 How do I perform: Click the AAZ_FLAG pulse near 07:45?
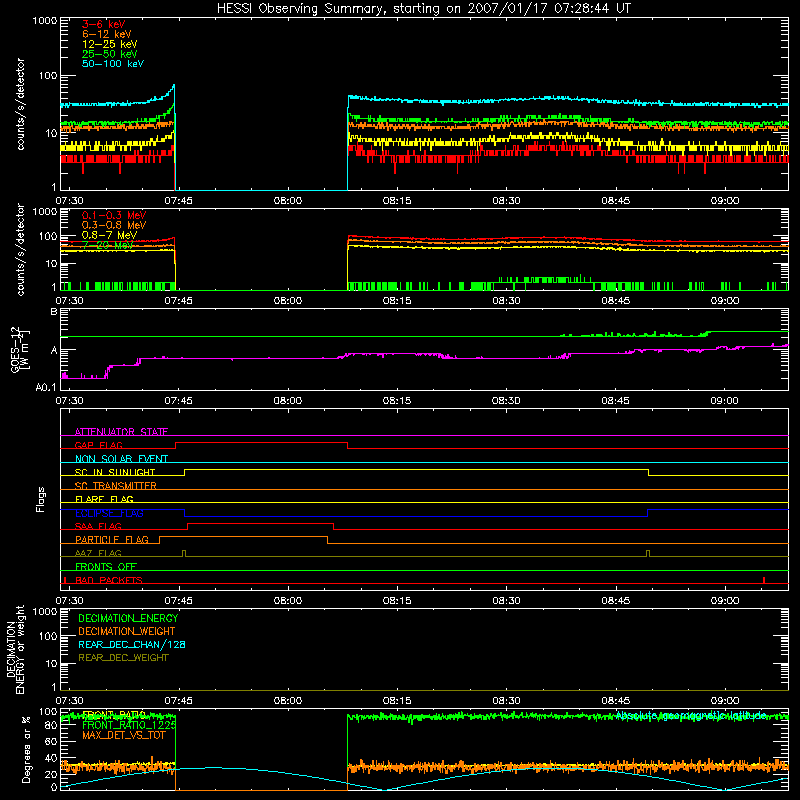tap(184, 554)
